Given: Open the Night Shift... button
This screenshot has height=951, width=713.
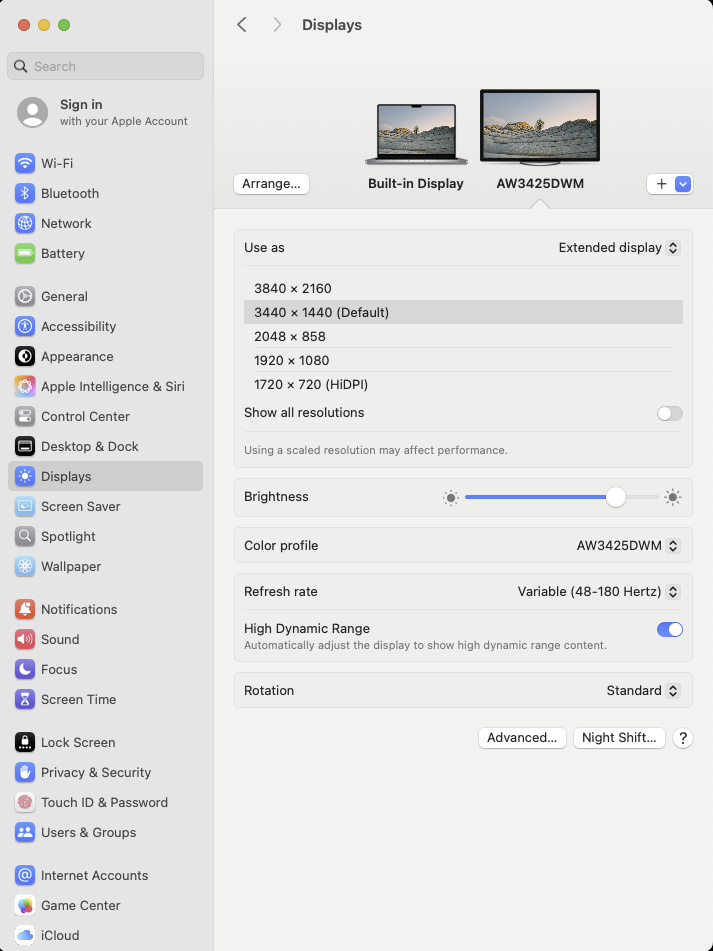Looking at the screenshot, I should [x=619, y=738].
